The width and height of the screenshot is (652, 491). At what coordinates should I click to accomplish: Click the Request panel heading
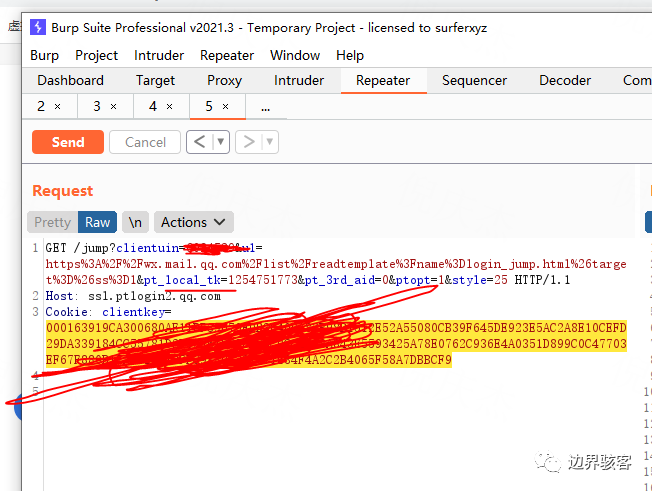[x=62, y=191]
